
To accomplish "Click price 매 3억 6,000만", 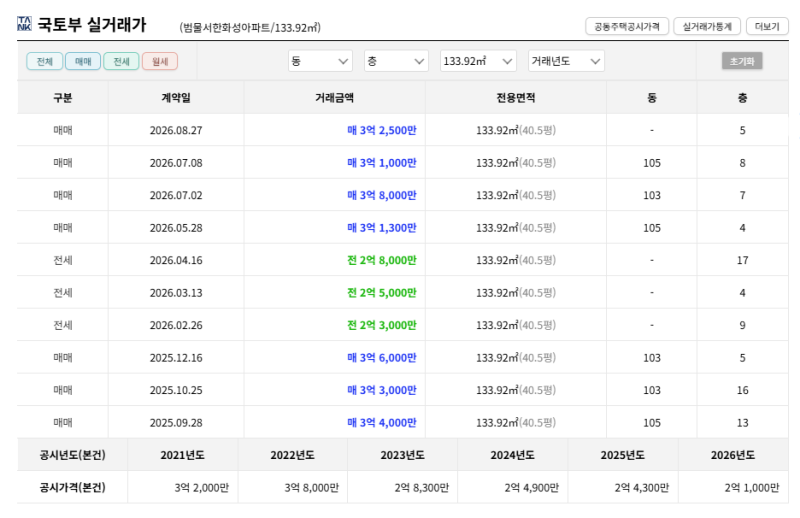I will pyautogui.click(x=382, y=358).
